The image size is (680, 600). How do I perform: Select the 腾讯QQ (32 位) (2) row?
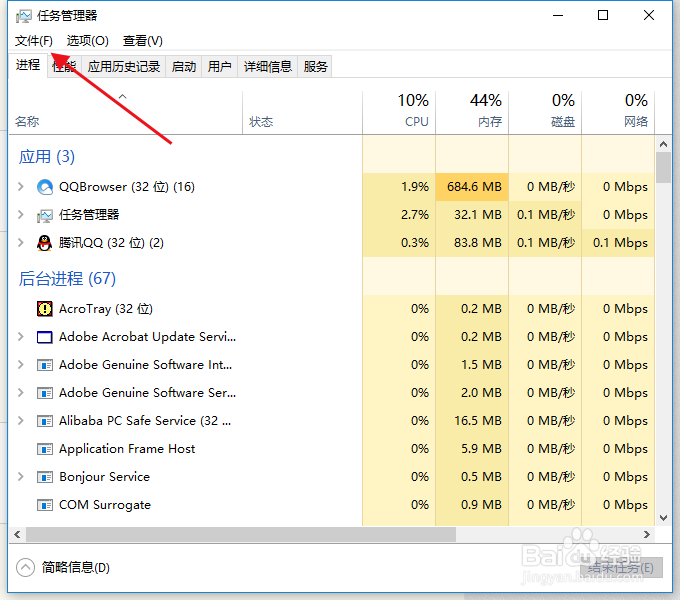332,243
